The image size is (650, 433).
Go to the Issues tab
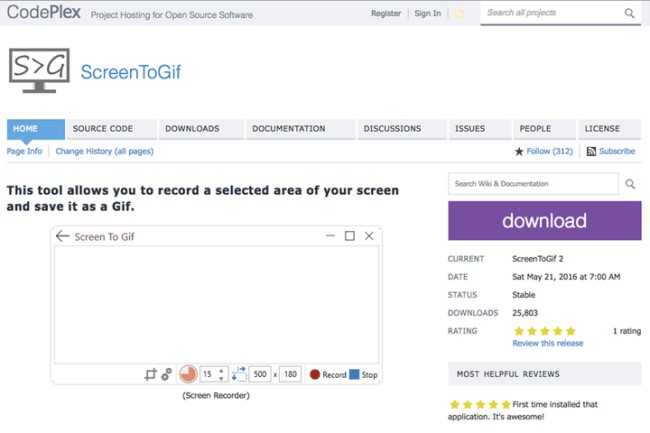click(470, 129)
